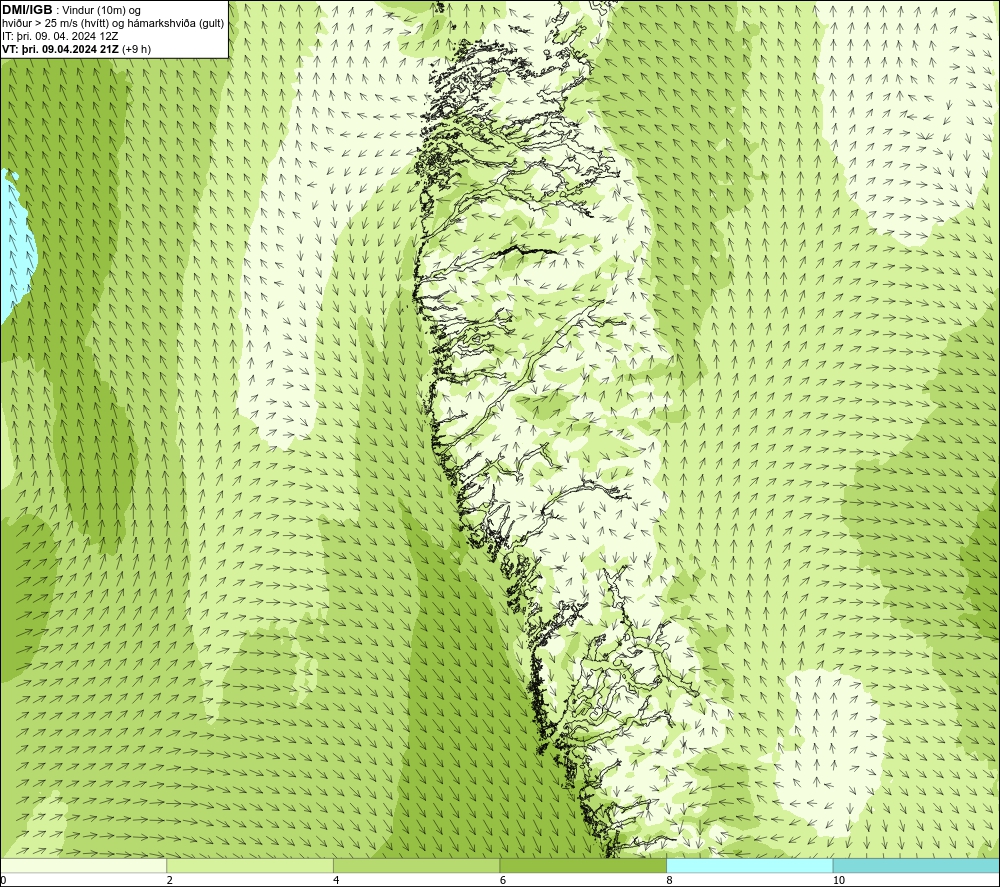Click the colorbar tick label "6"
Screen dimensions: 1000x887
click(x=503, y=880)
